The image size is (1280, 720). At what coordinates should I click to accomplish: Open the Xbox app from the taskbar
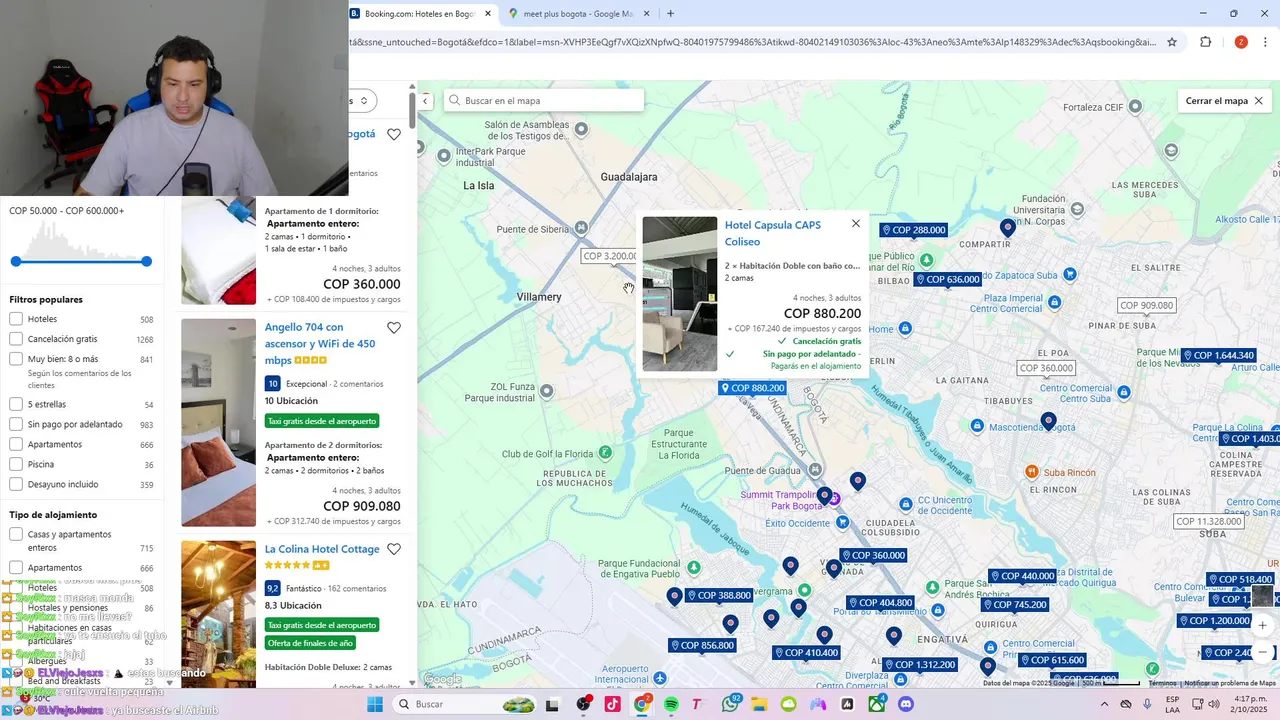click(x=877, y=704)
